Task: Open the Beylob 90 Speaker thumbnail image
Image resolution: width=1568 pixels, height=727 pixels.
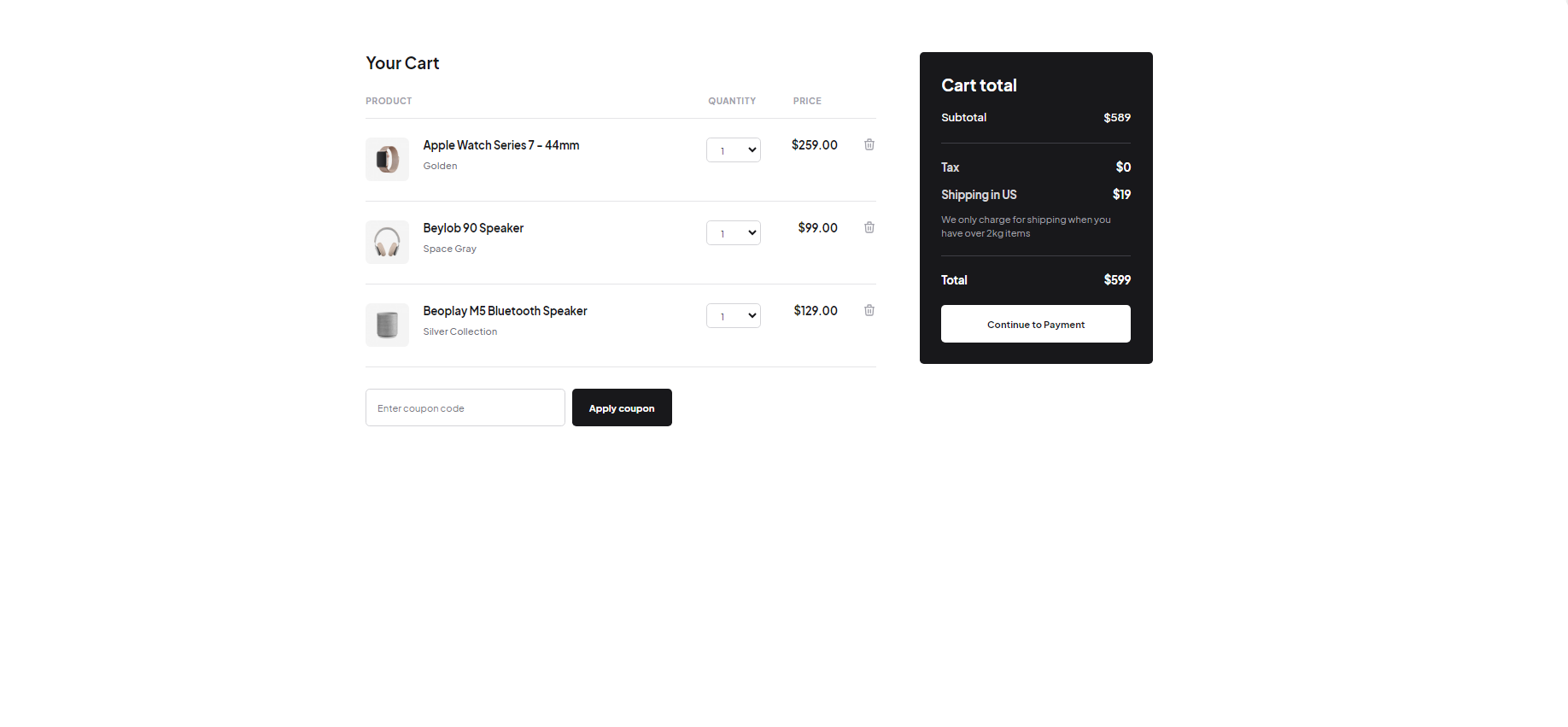Action: pos(387,242)
